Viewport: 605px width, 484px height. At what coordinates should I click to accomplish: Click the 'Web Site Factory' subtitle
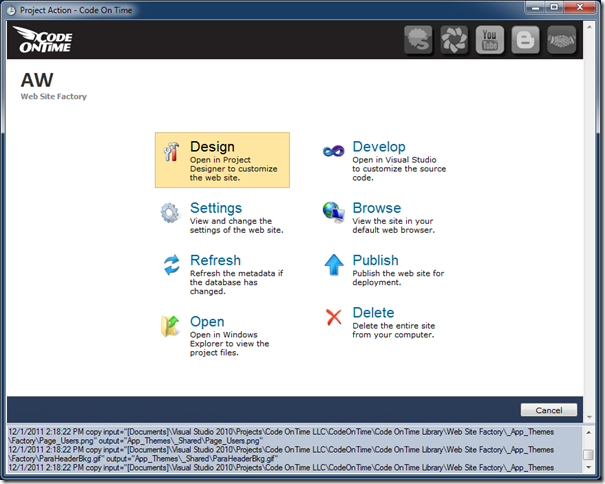[x=54, y=96]
